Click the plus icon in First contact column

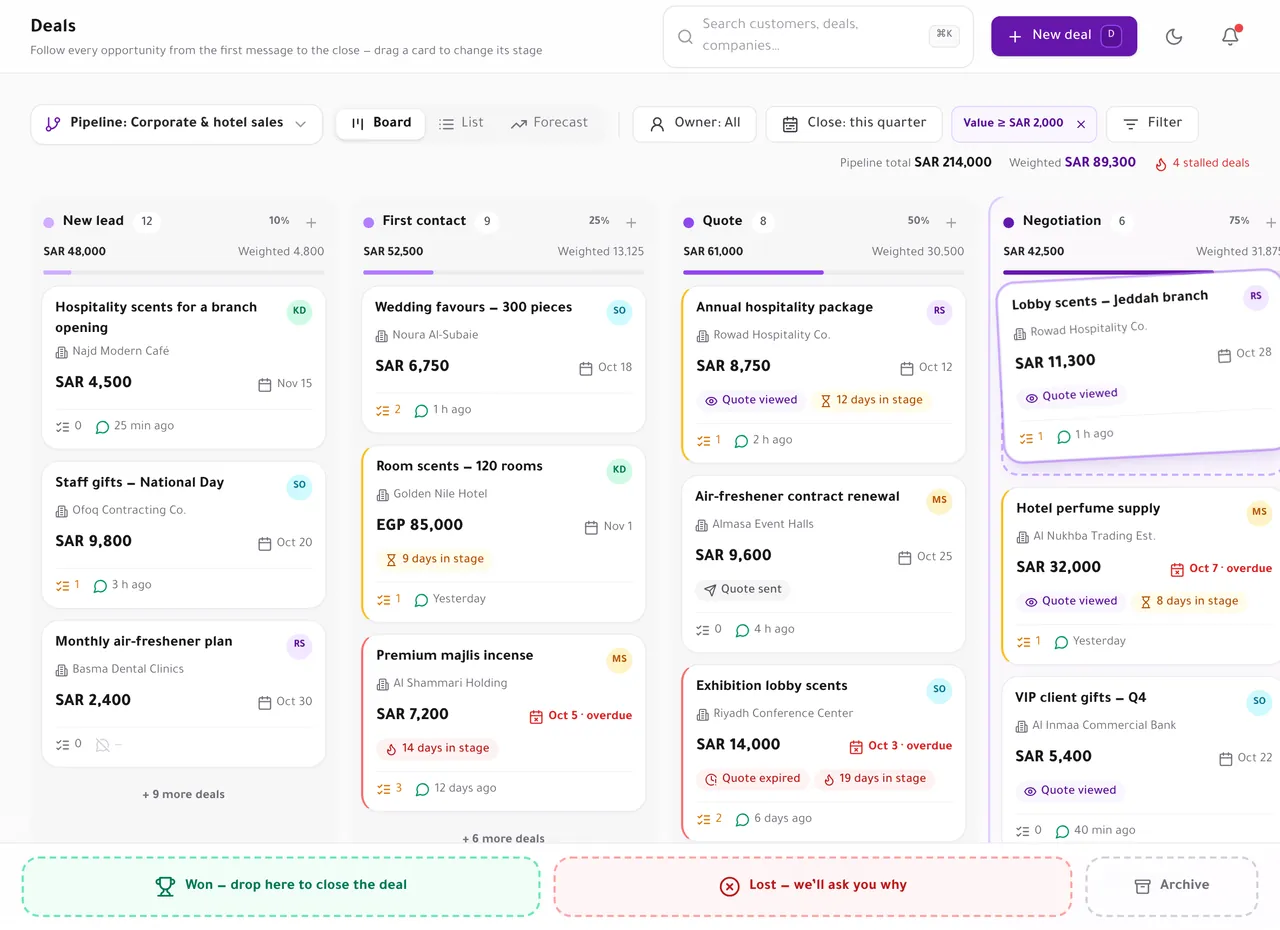631,222
